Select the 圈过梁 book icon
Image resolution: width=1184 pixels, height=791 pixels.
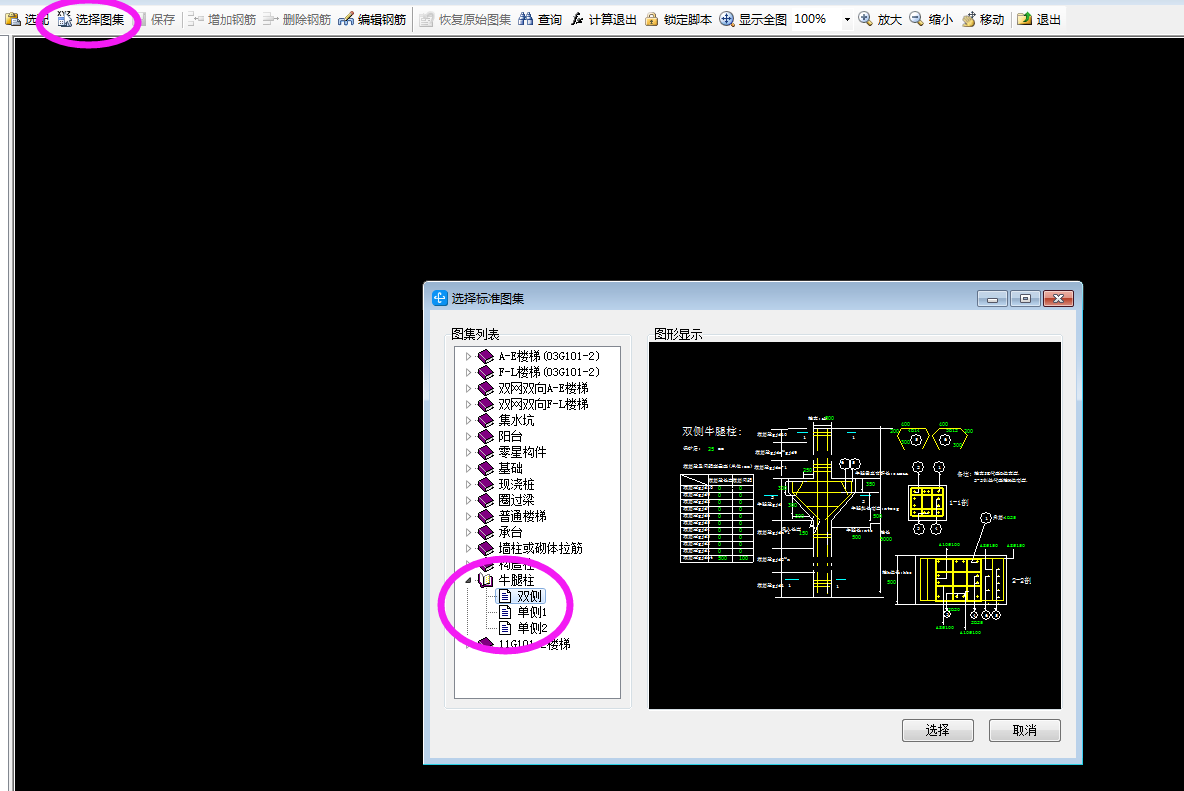tap(486, 500)
